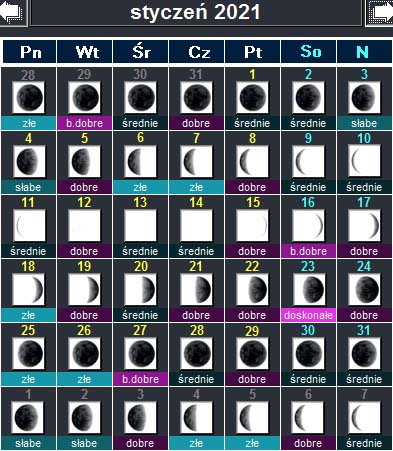
Task: Go to previous month with left arrow
Action: [13, 13]
